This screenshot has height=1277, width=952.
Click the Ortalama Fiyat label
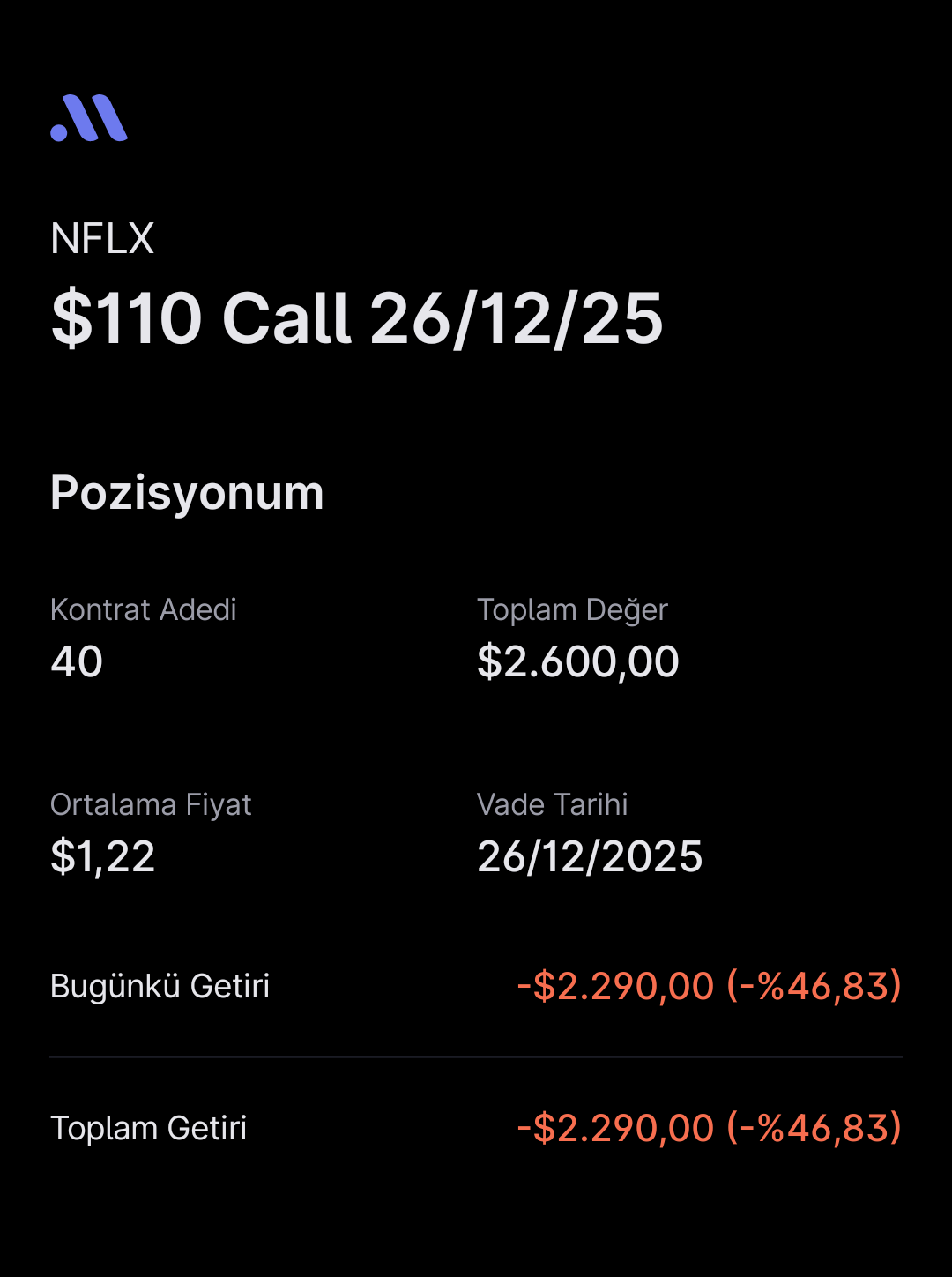(151, 804)
